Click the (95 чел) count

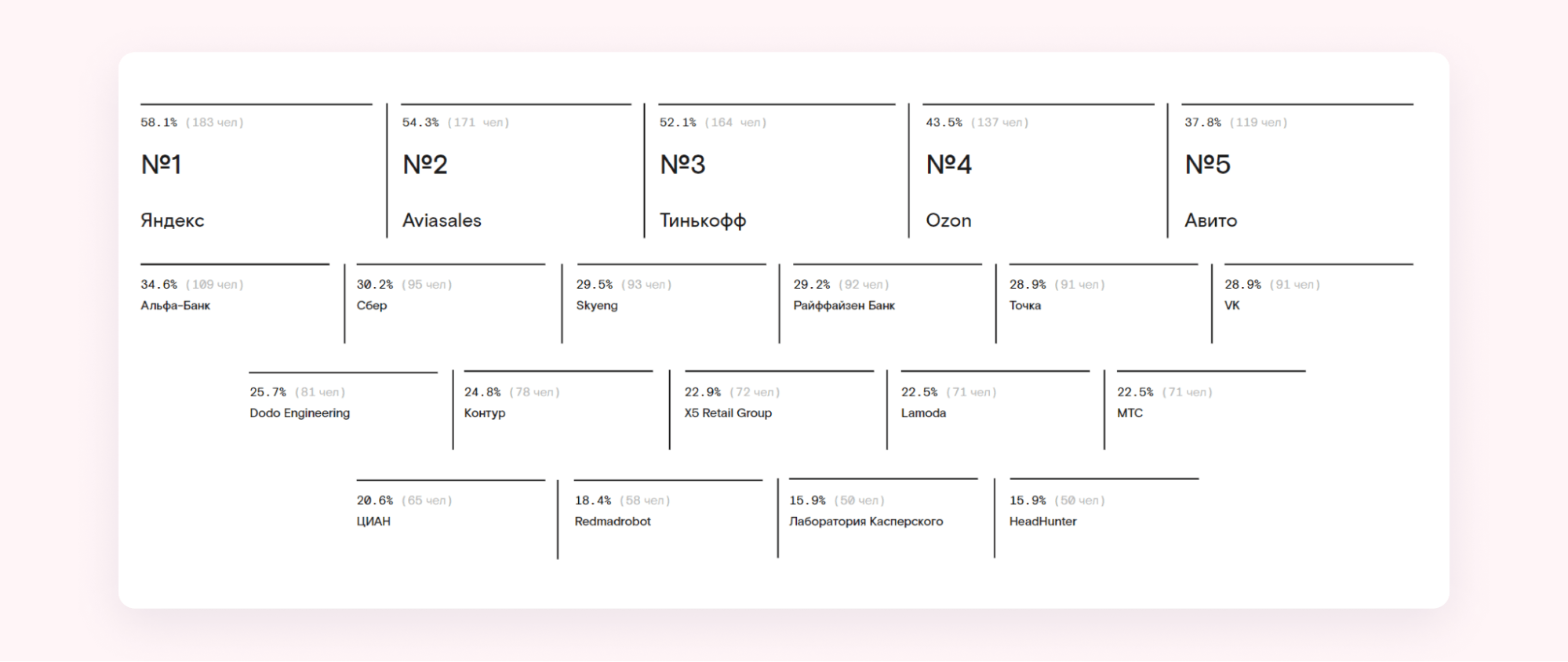[x=427, y=285]
